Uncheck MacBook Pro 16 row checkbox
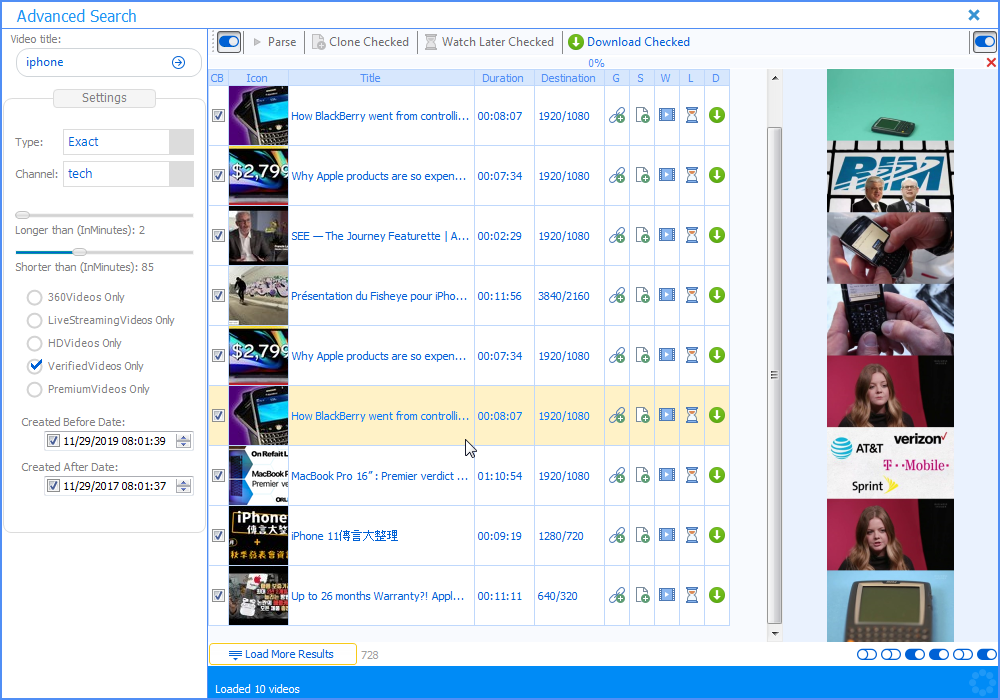 click(218, 475)
